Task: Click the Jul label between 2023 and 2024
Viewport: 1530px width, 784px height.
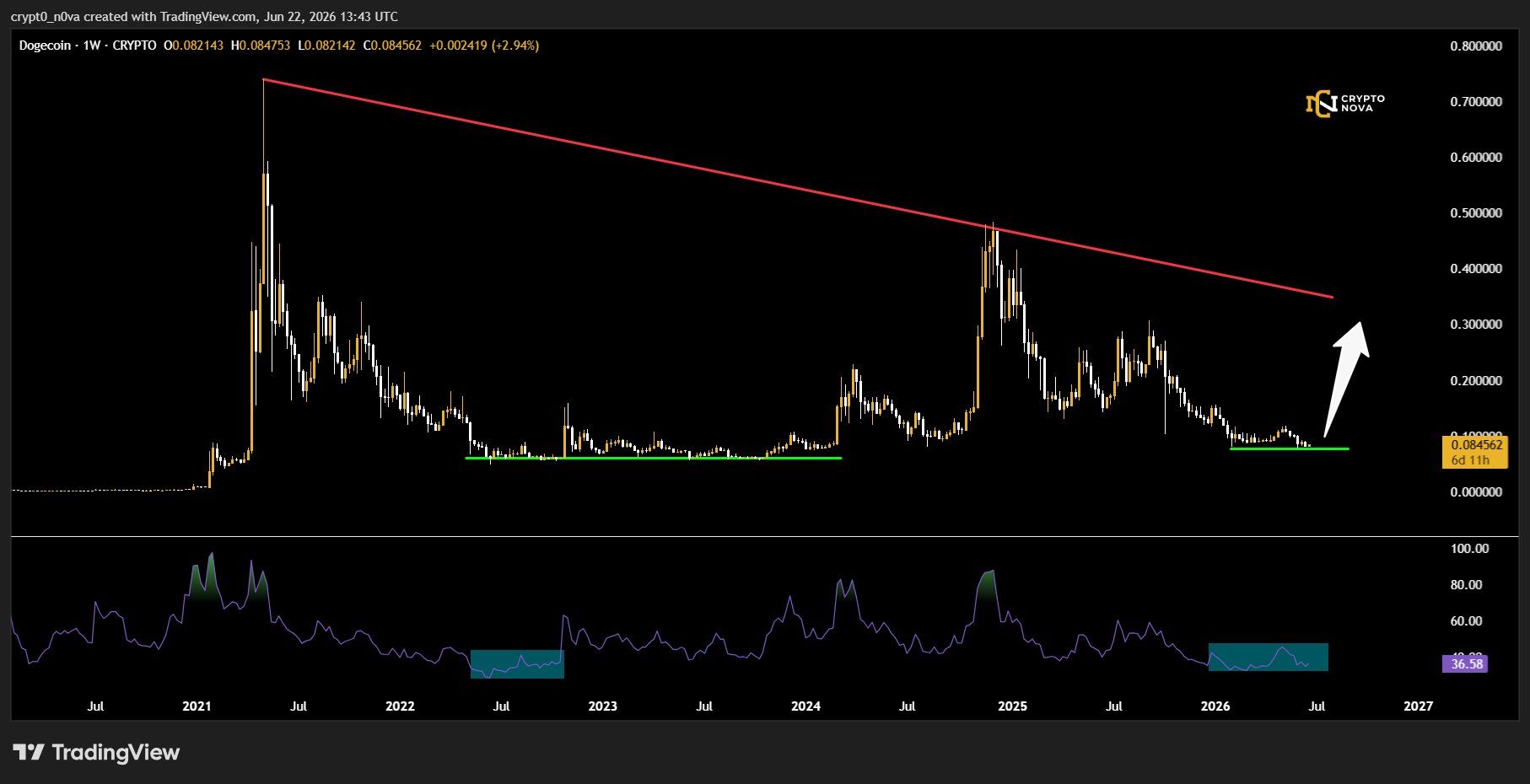Action: point(704,706)
